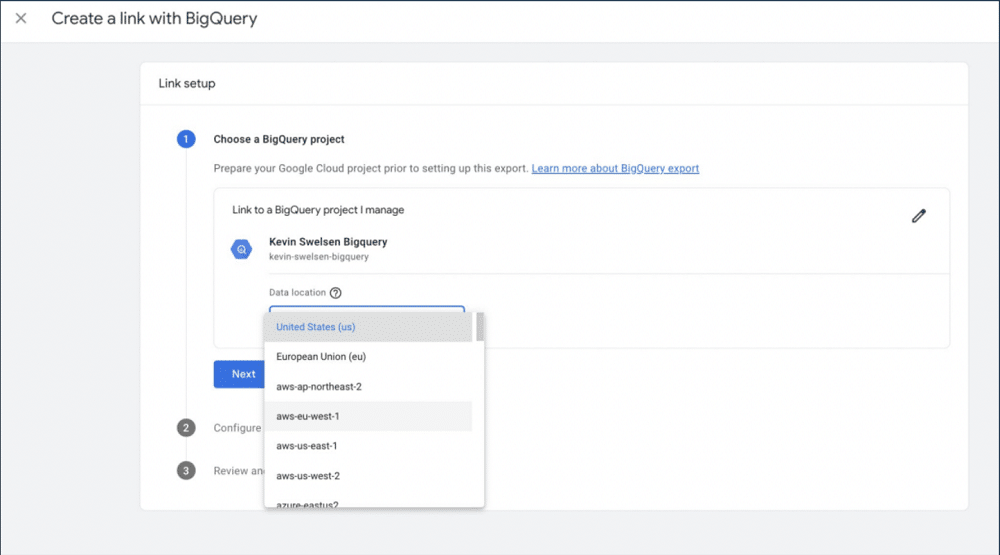Click Choose a BigQuery project heading
1000x555 pixels.
coord(279,139)
